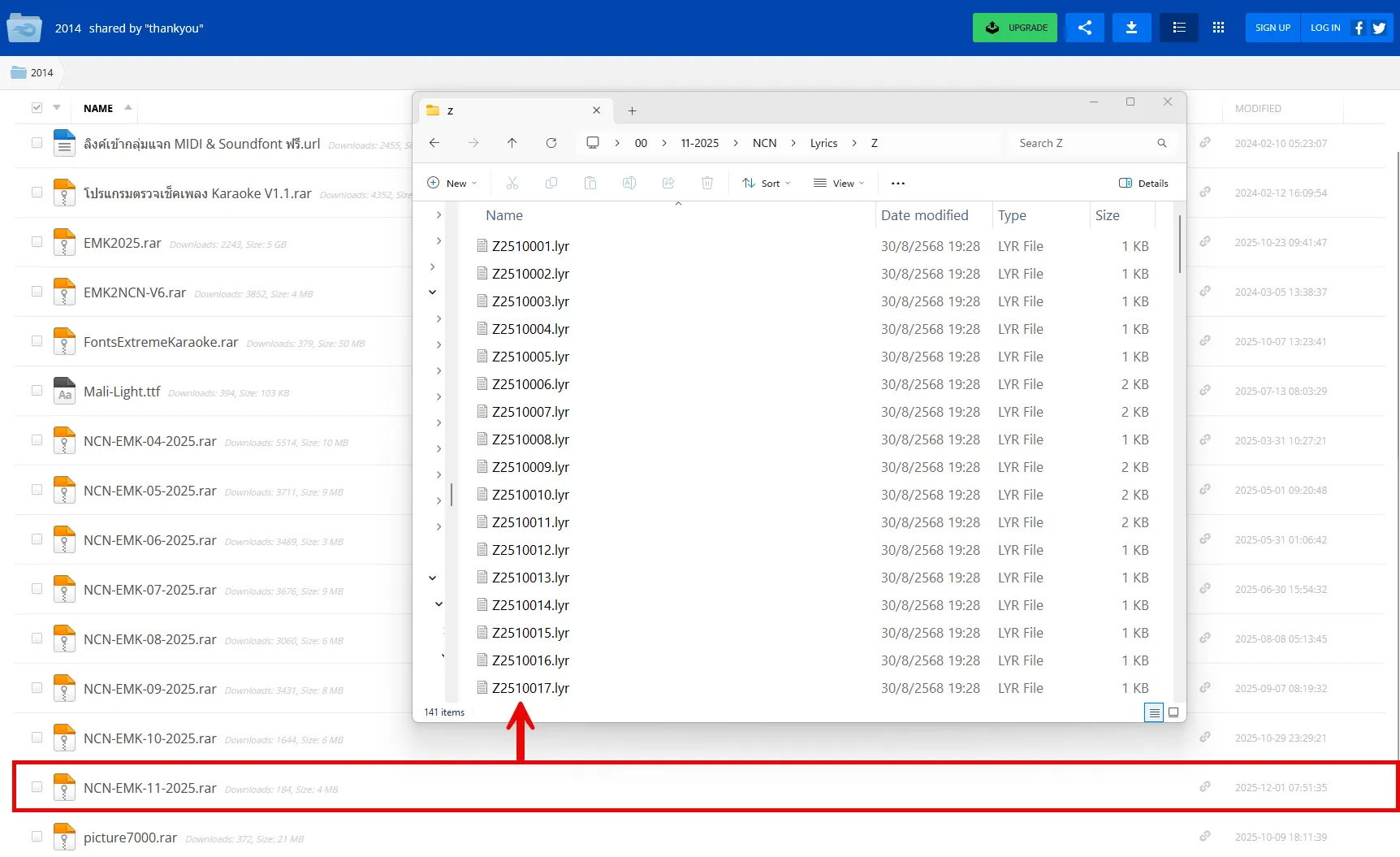Expand chevron after 11-2025 in address bar
1400x857 pixels.
pos(736,143)
